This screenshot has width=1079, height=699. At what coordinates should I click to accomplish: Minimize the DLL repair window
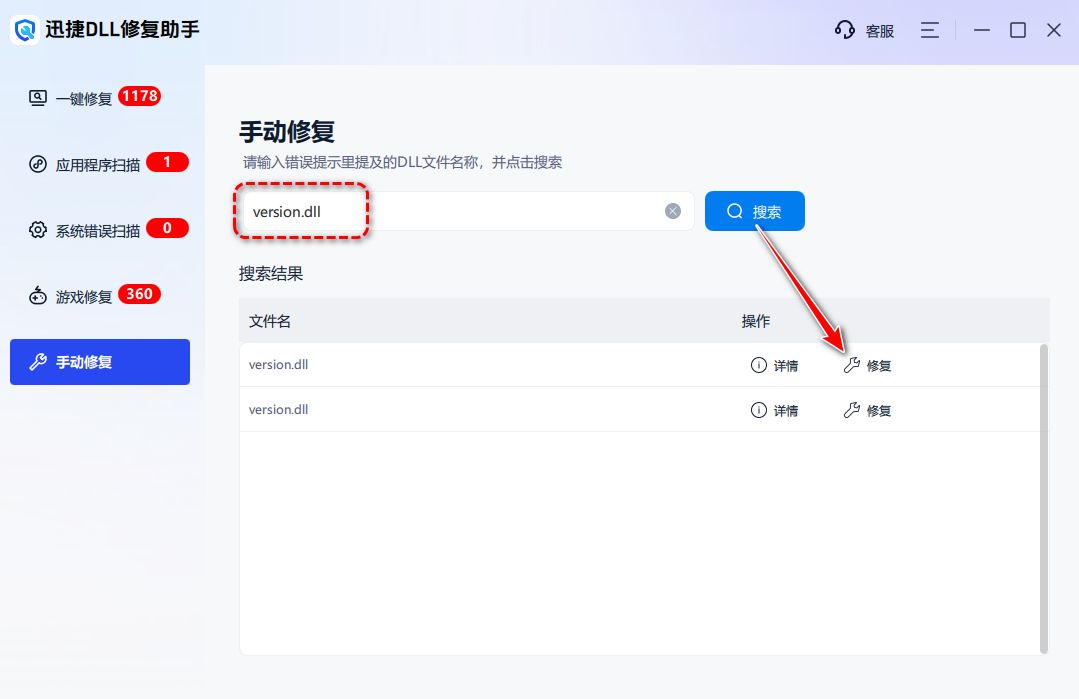tap(982, 30)
